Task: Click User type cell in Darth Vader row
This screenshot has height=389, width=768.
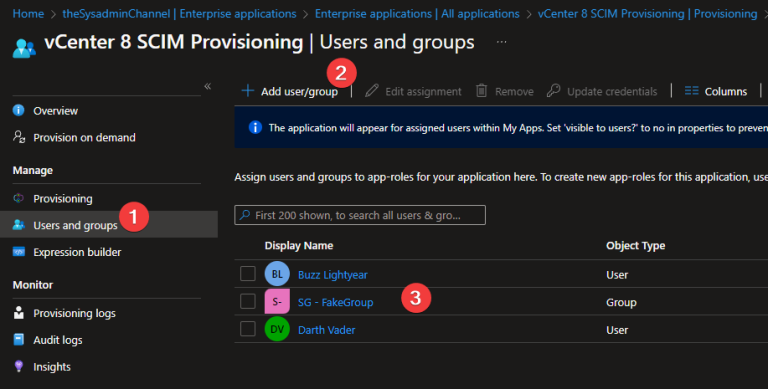Action: (x=617, y=330)
